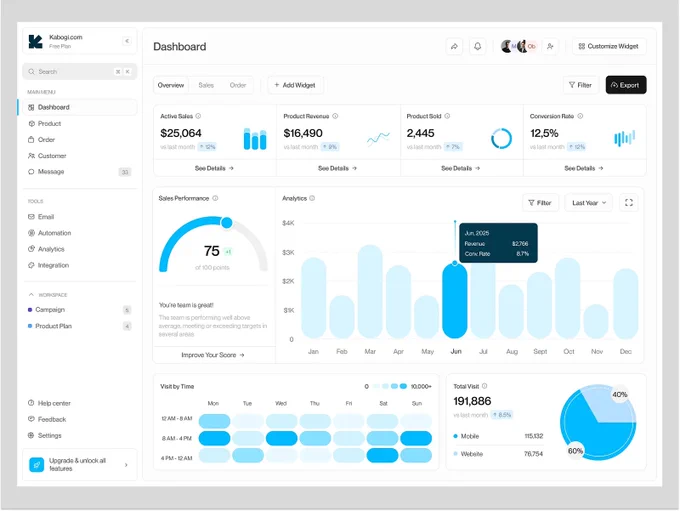This screenshot has width=680, height=511.
Task: Click the share arrow icon in header
Action: 454,46
